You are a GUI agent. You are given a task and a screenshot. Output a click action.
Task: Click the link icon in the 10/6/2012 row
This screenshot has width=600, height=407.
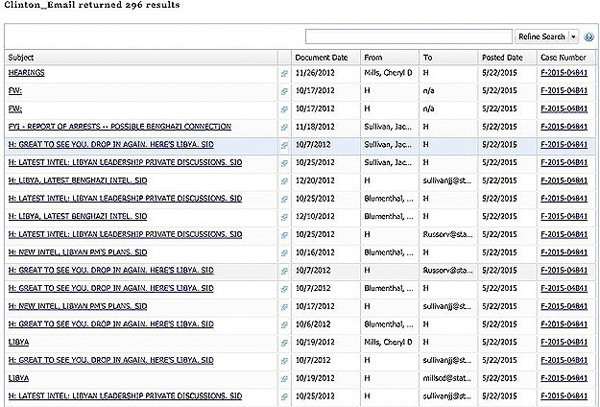[284, 325]
